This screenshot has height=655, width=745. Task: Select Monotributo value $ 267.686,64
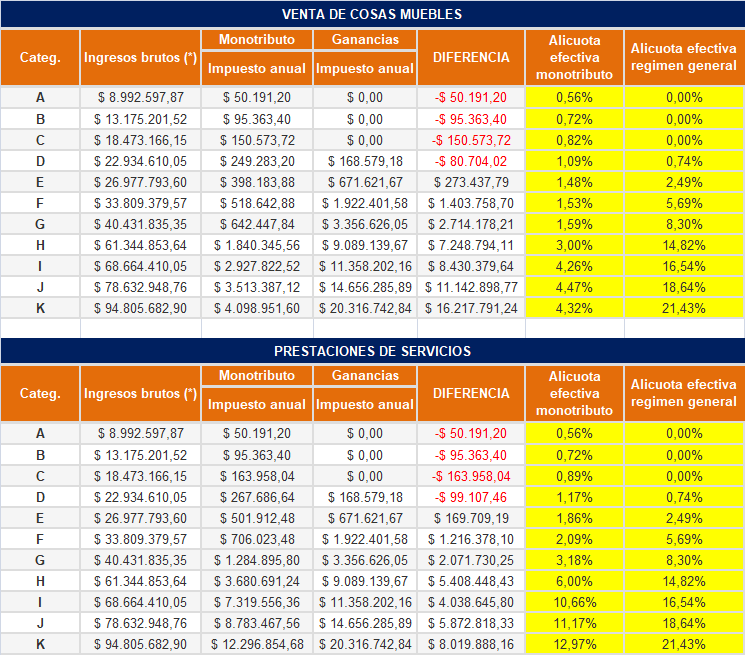pos(257,497)
